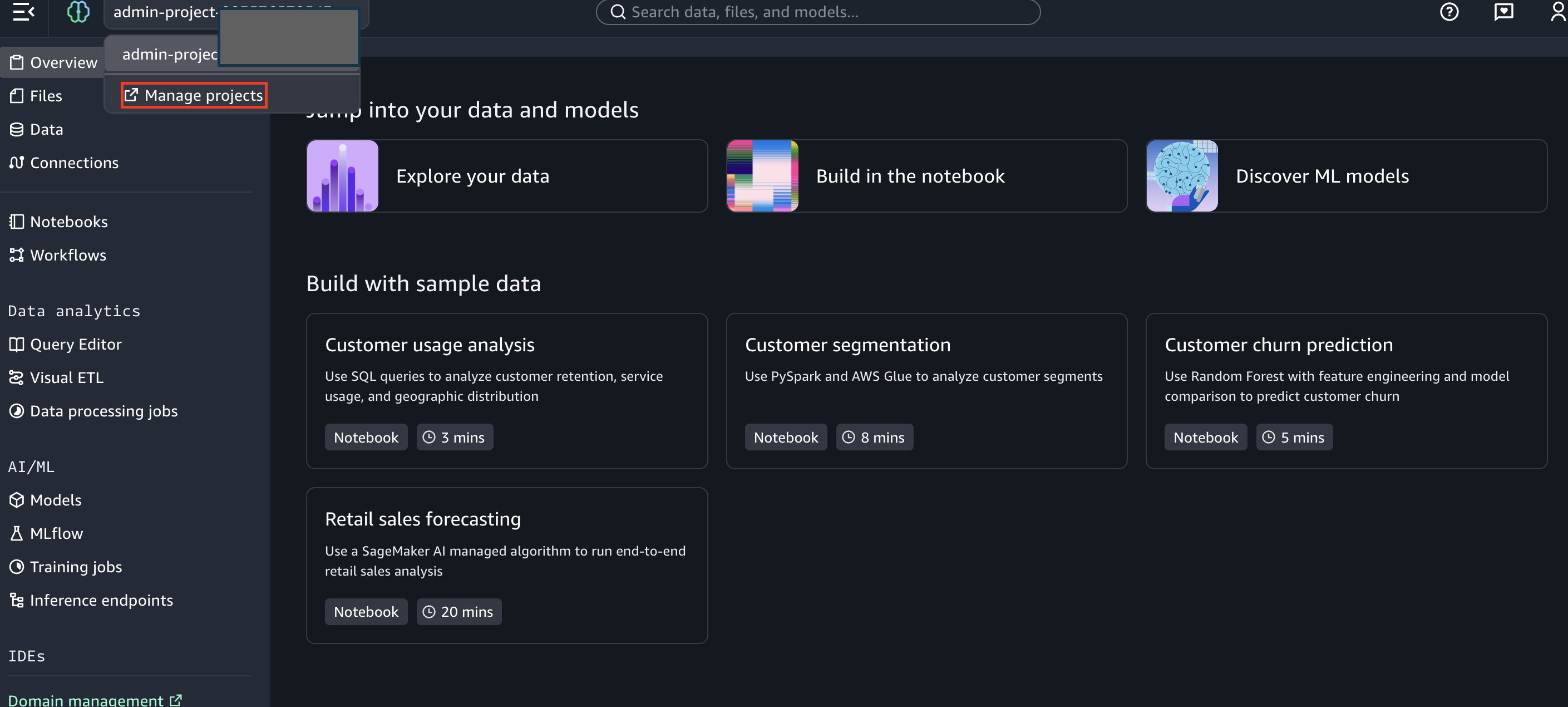The height and width of the screenshot is (707, 1568).
Task: Open MLflow from the sidebar
Action: tap(57, 533)
